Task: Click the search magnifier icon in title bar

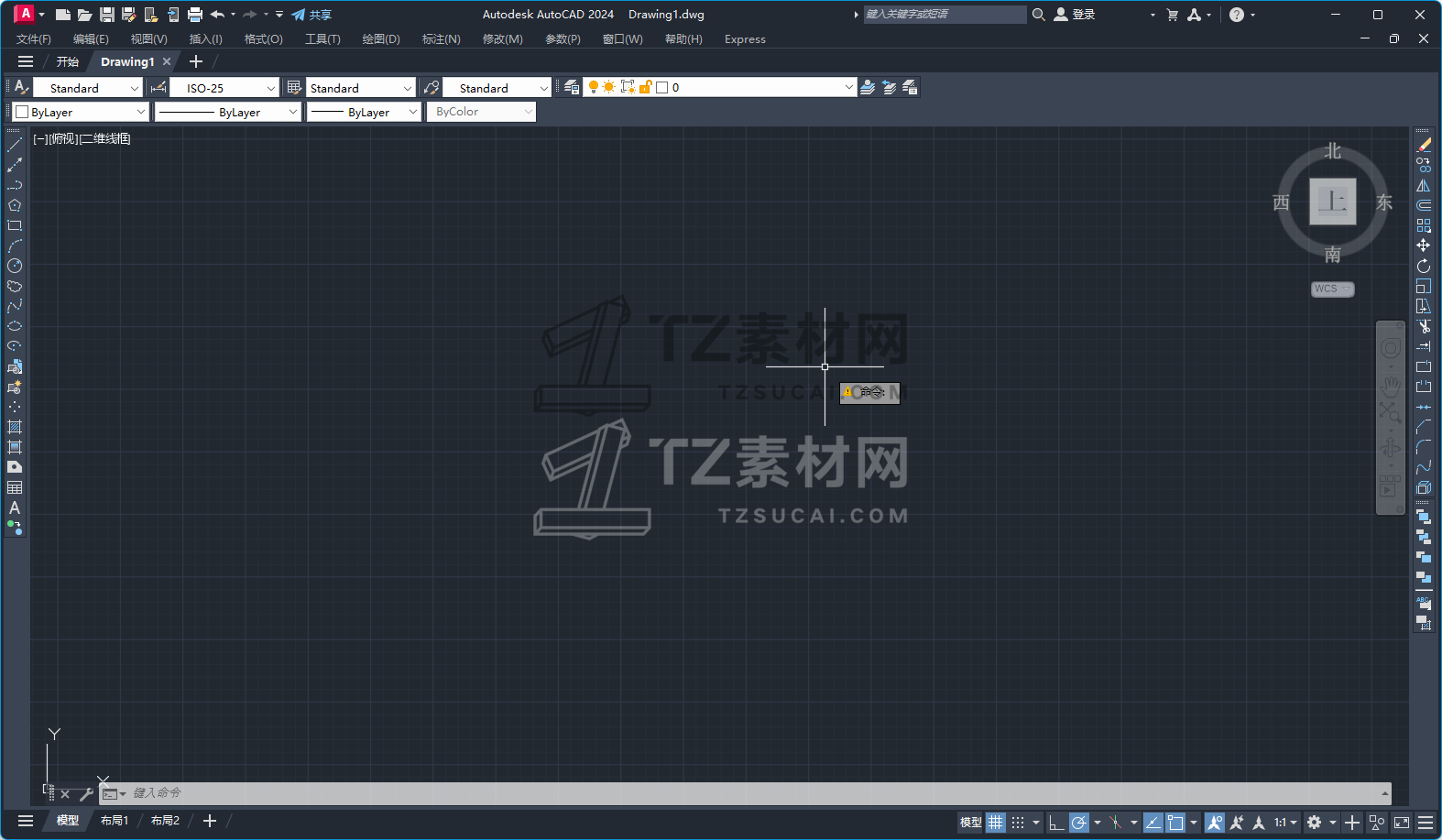Action: coord(1039,15)
